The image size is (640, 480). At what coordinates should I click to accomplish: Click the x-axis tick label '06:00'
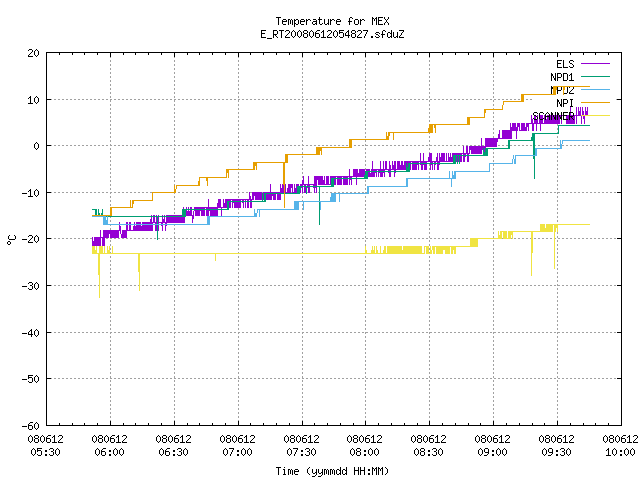point(109,452)
